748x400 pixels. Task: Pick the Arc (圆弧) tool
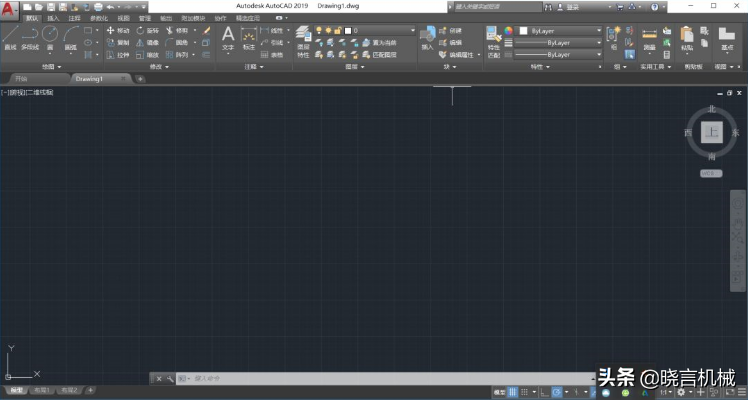71,37
